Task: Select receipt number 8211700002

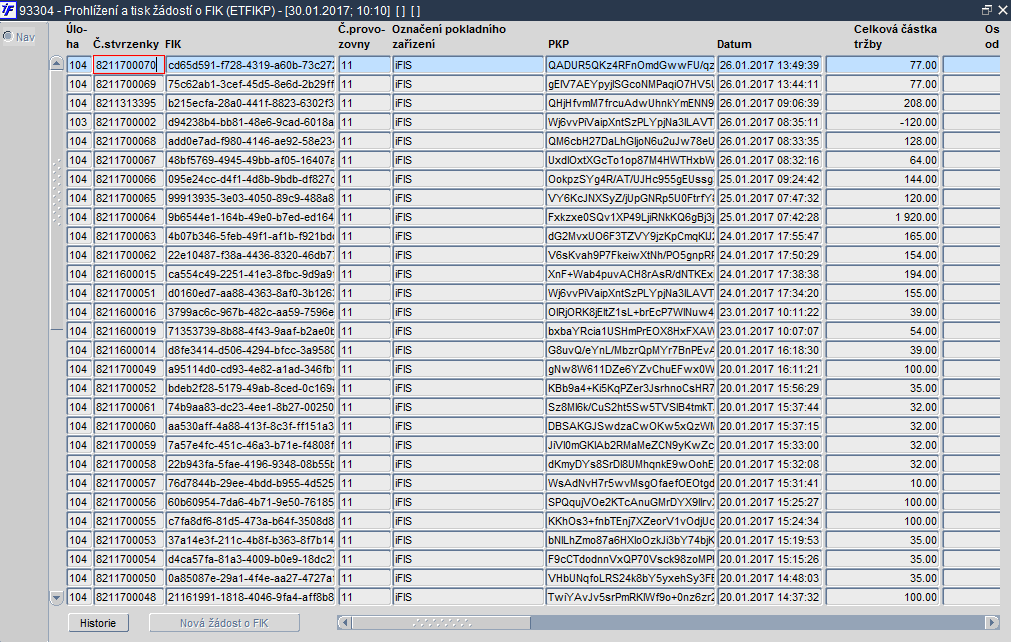Action: pyautogui.click(x=129, y=122)
